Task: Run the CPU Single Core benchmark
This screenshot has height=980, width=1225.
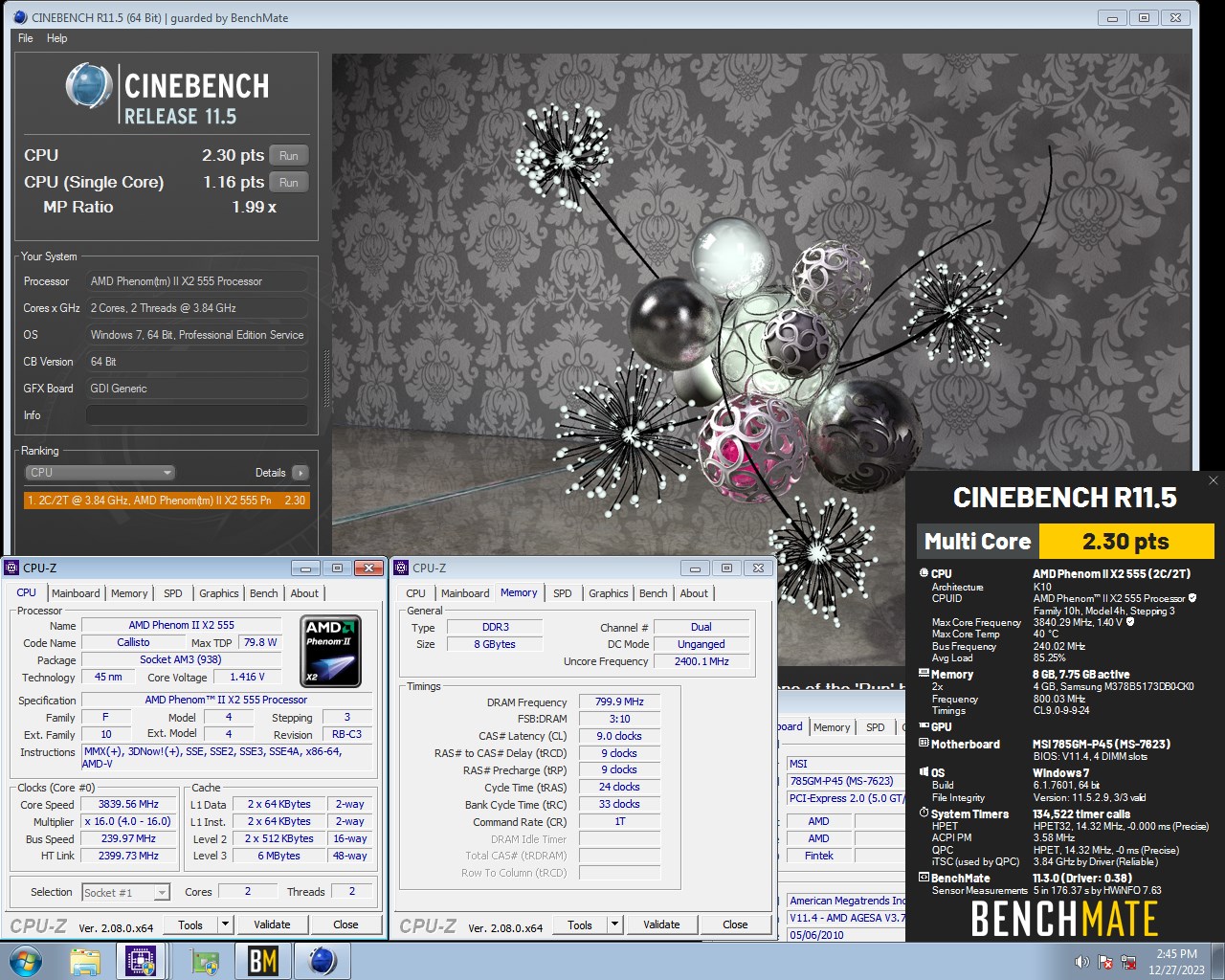Action: coord(289,183)
